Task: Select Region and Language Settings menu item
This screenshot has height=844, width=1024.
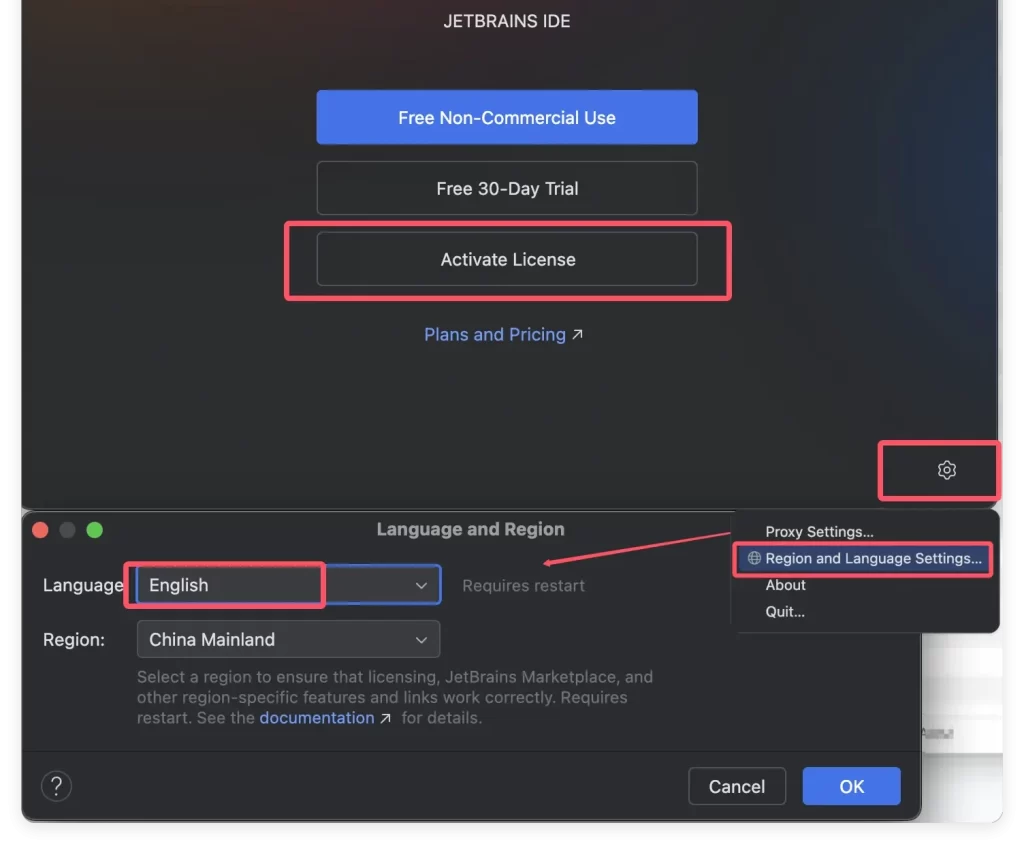Action: (x=872, y=558)
